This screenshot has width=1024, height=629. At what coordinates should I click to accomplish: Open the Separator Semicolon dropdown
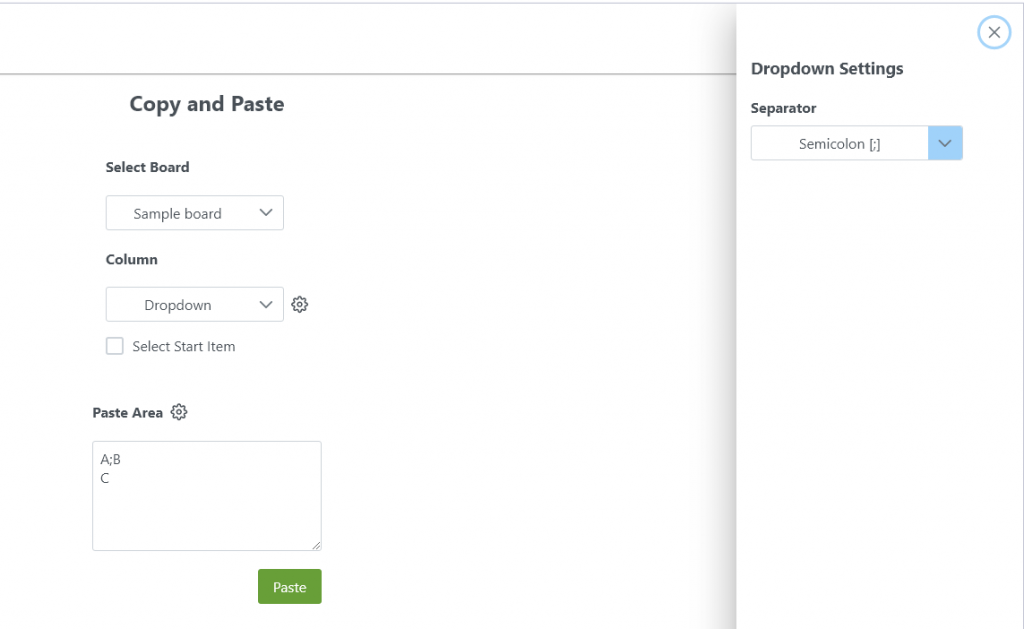pyautogui.click(x=856, y=143)
